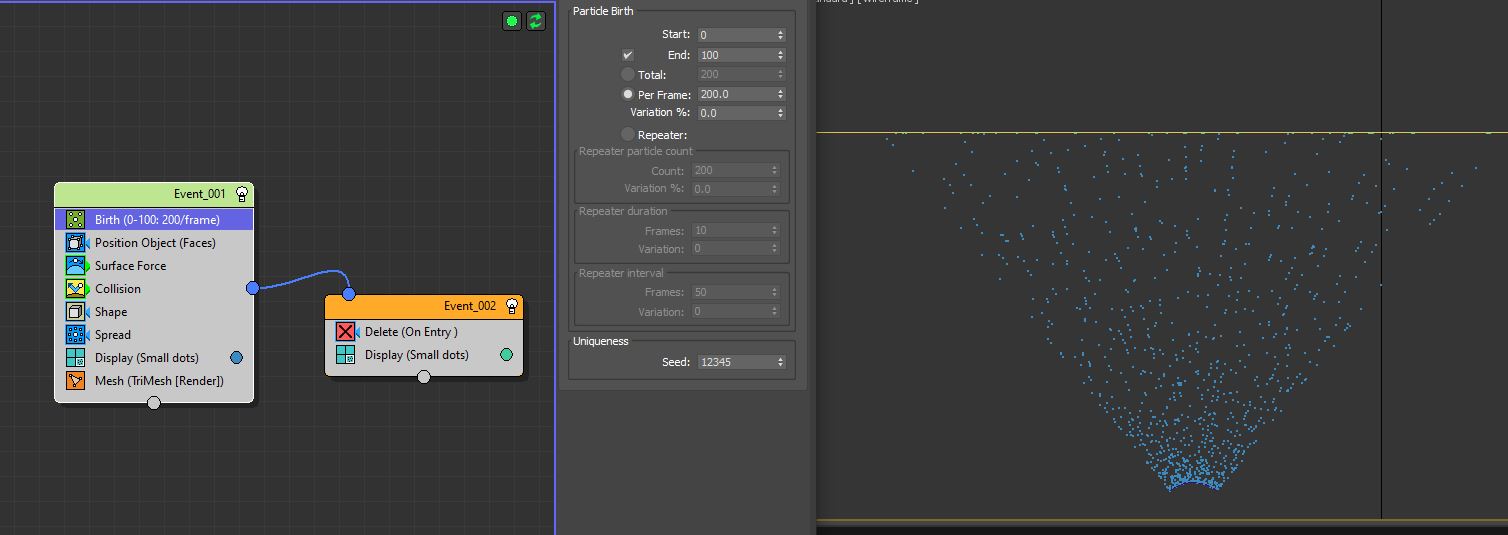
Task: Select the red Delete operator icon
Action: click(346, 332)
